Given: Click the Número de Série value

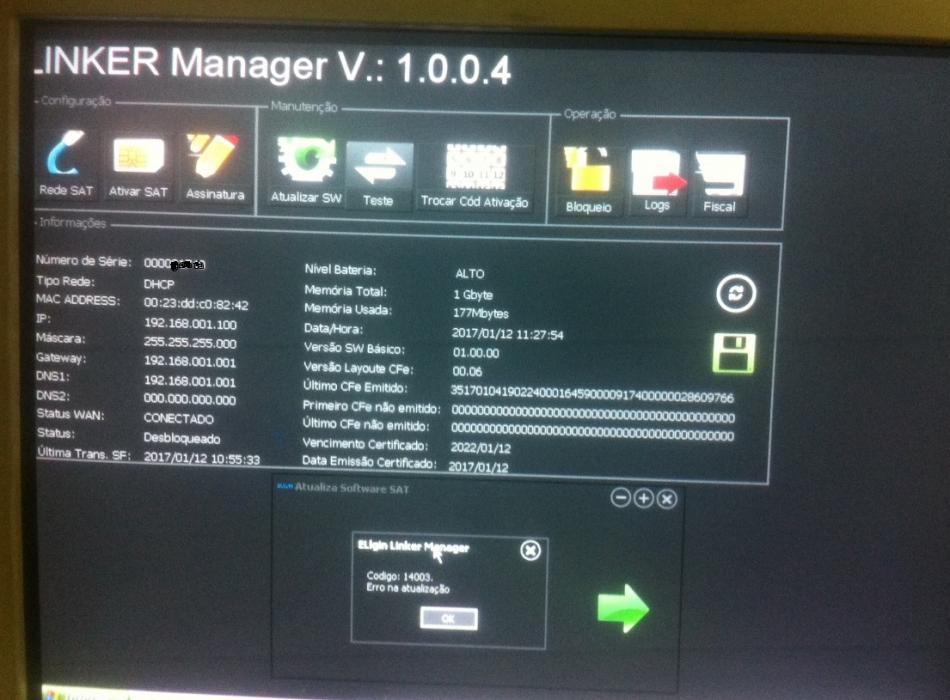Looking at the screenshot, I should tap(174, 264).
